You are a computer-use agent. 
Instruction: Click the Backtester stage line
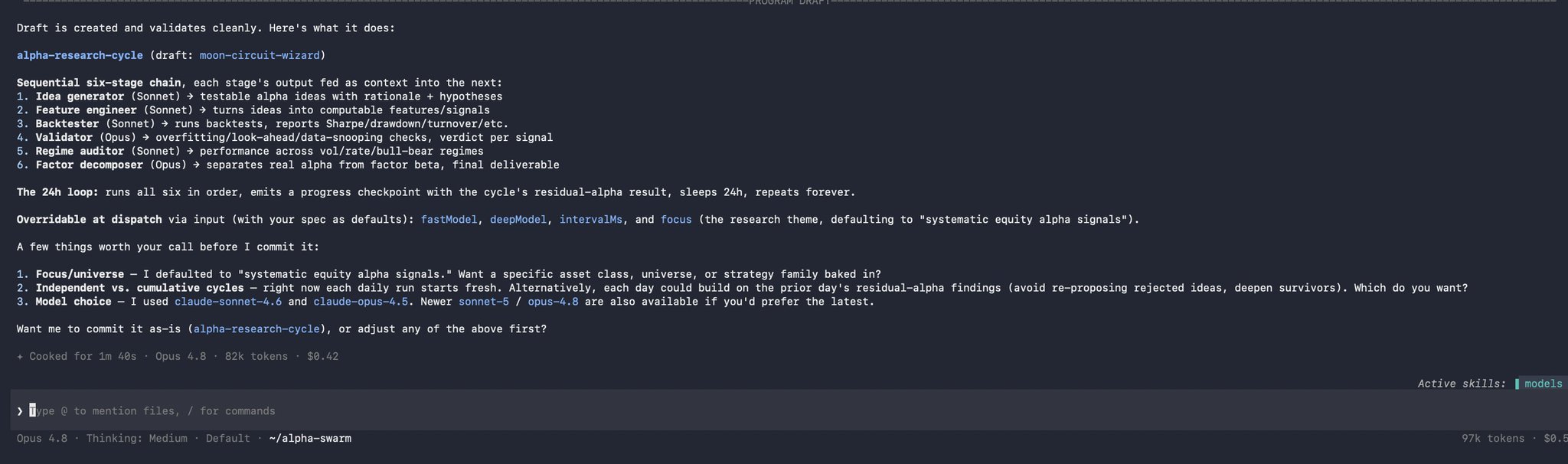(263, 124)
